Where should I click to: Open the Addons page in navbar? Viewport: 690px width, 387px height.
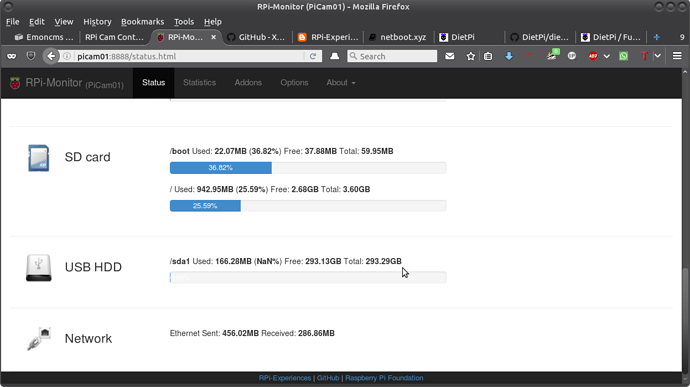tap(248, 83)
